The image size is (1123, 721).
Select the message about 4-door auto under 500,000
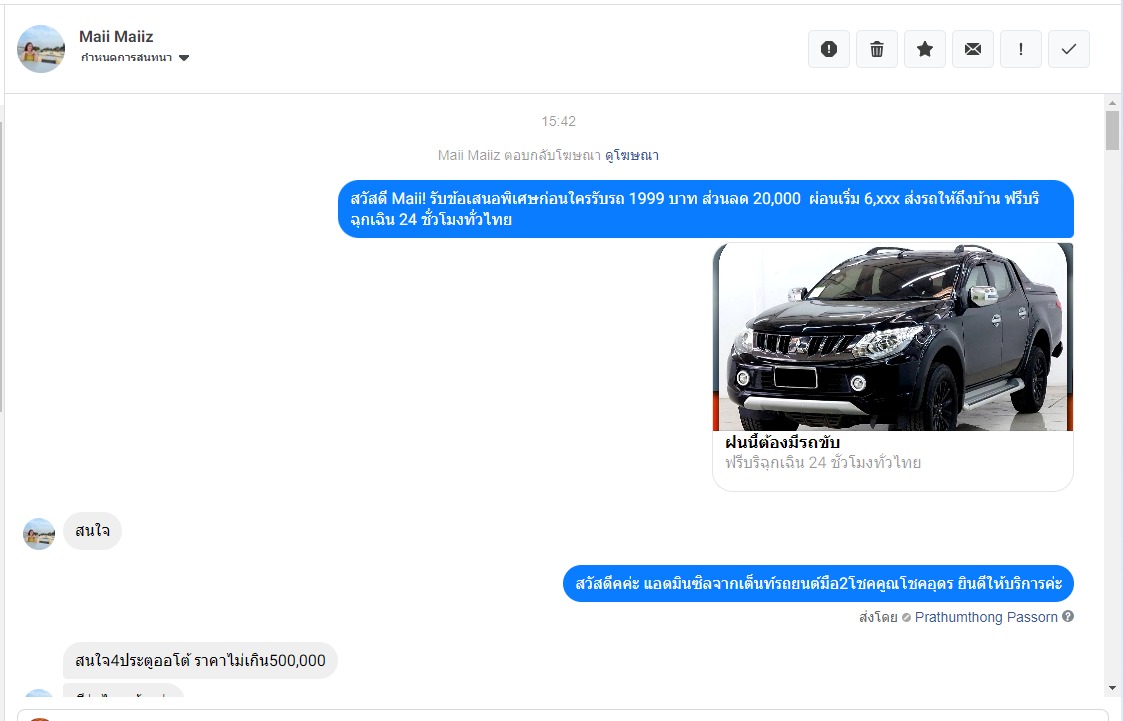click(200, 660)
